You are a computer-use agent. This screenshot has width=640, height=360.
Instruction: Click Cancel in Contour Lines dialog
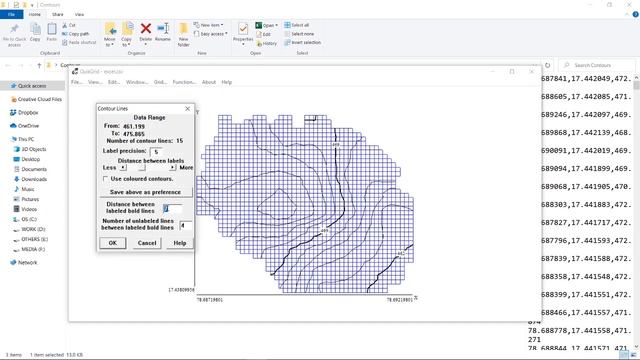pyautogui.click(x=147, y=243)
